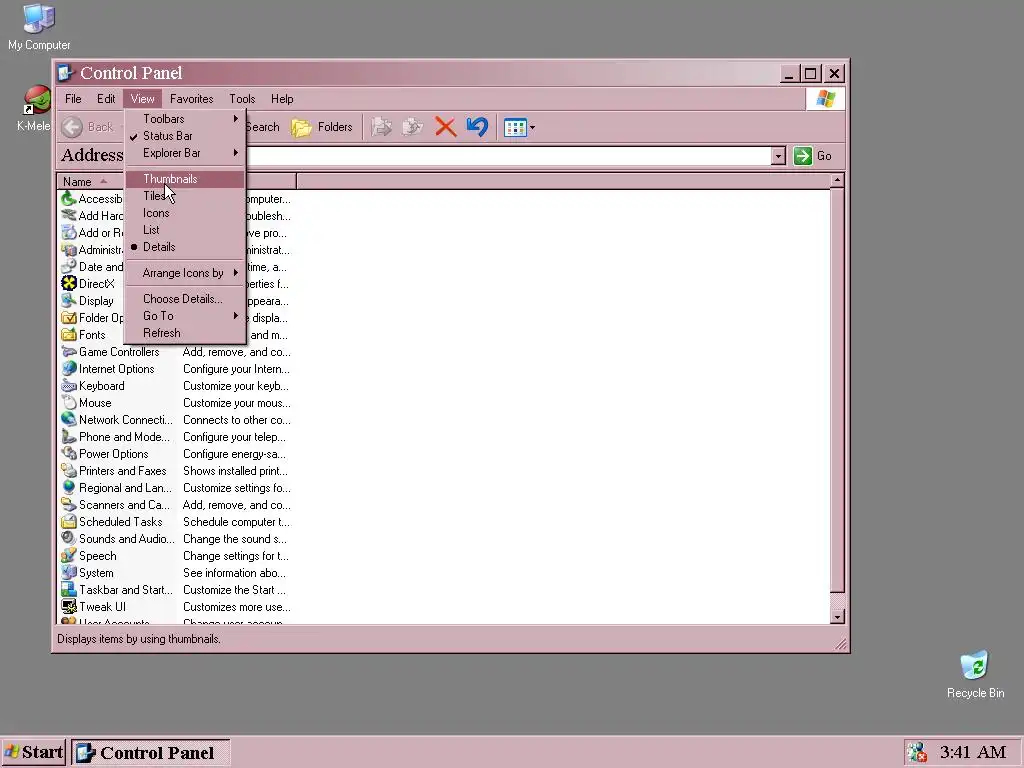Click the Mouse item icon
This screenshot has width=1024, height=768.
point(69,403)
